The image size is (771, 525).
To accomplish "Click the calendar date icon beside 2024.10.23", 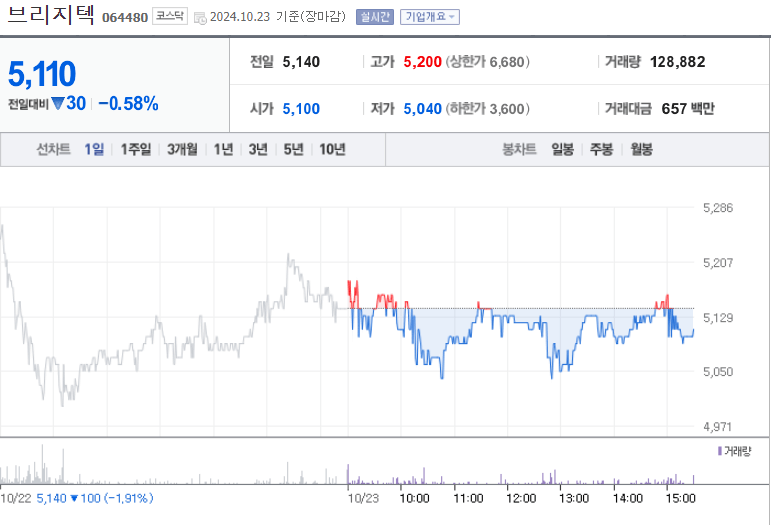I will (x=200, y=18).
